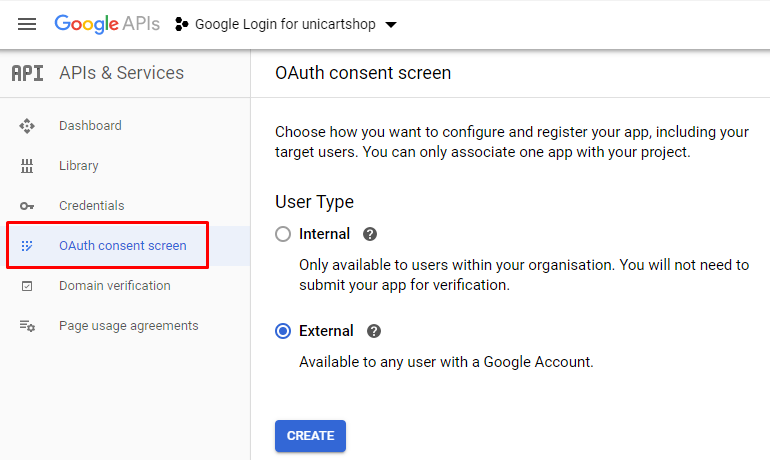Select the External user type radio button
Screen dimensions: 770x460
tap(283, 331)
